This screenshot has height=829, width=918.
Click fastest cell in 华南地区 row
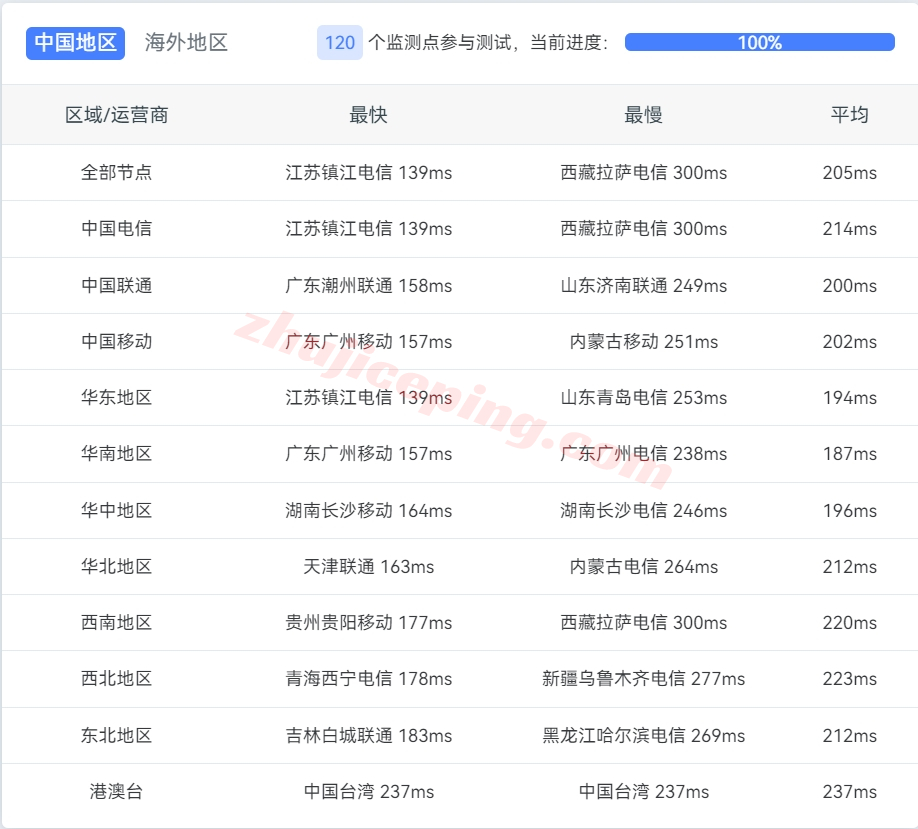[x=368, y=453]
